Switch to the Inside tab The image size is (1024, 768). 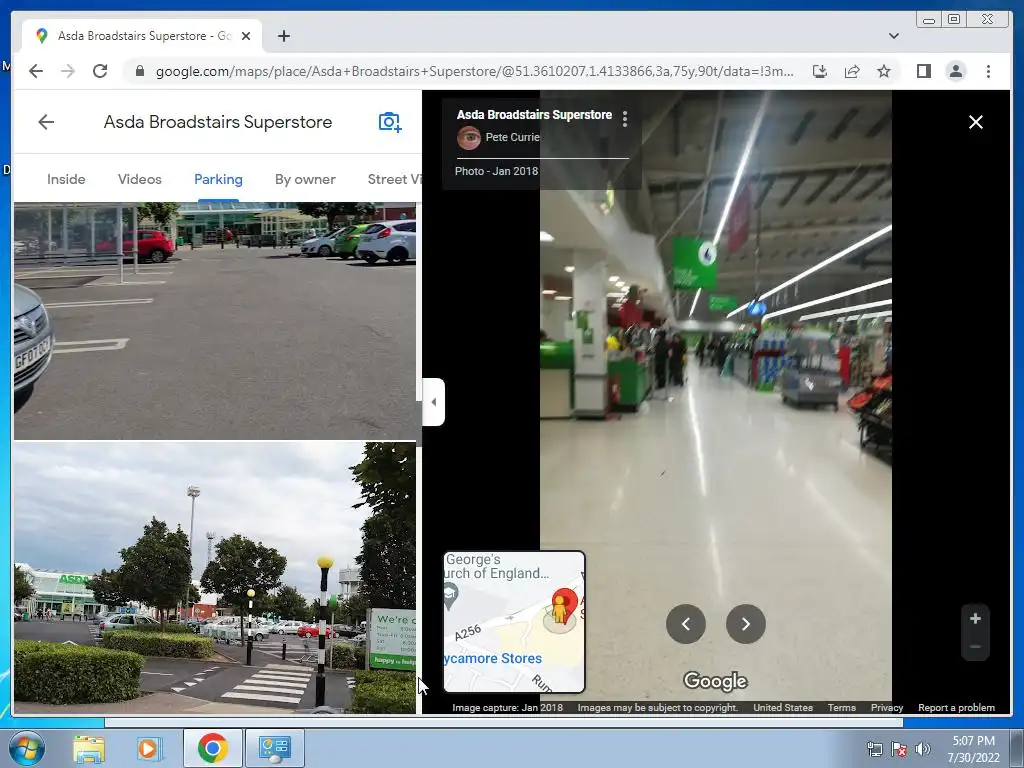tap(66, 179)
